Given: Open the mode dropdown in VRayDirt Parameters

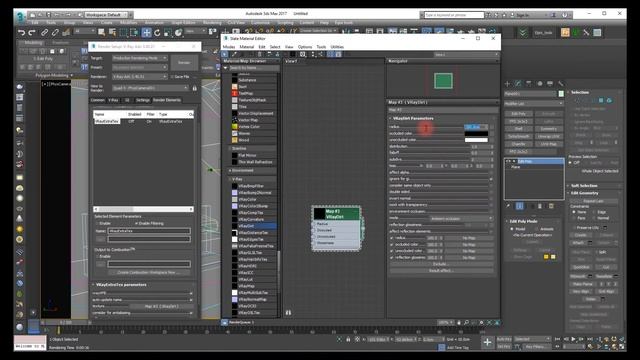Looking at the screenshot, I should [462, 218].
